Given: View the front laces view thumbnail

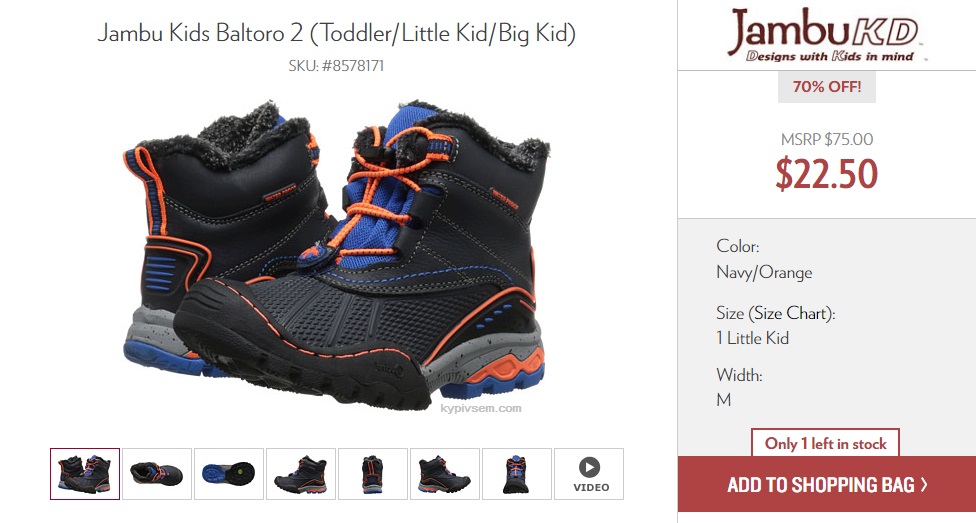Looking at the screenshot, I should tap(517, 474).
